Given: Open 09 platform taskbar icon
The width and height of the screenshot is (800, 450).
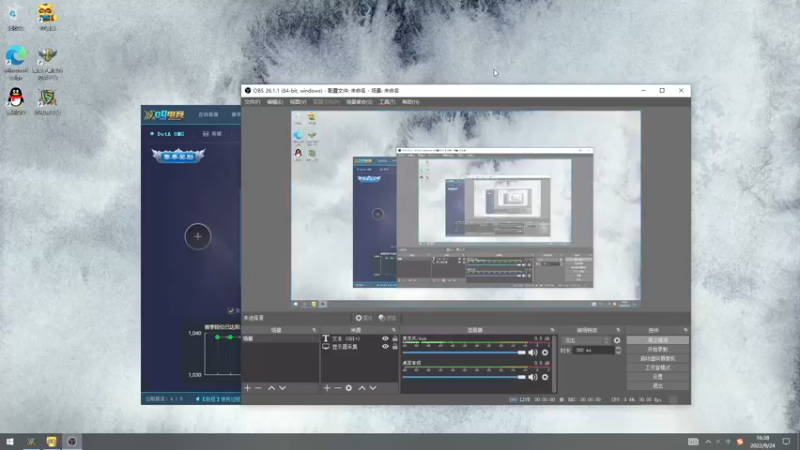Looking at the screenshot, I should (x=31, y=442).
